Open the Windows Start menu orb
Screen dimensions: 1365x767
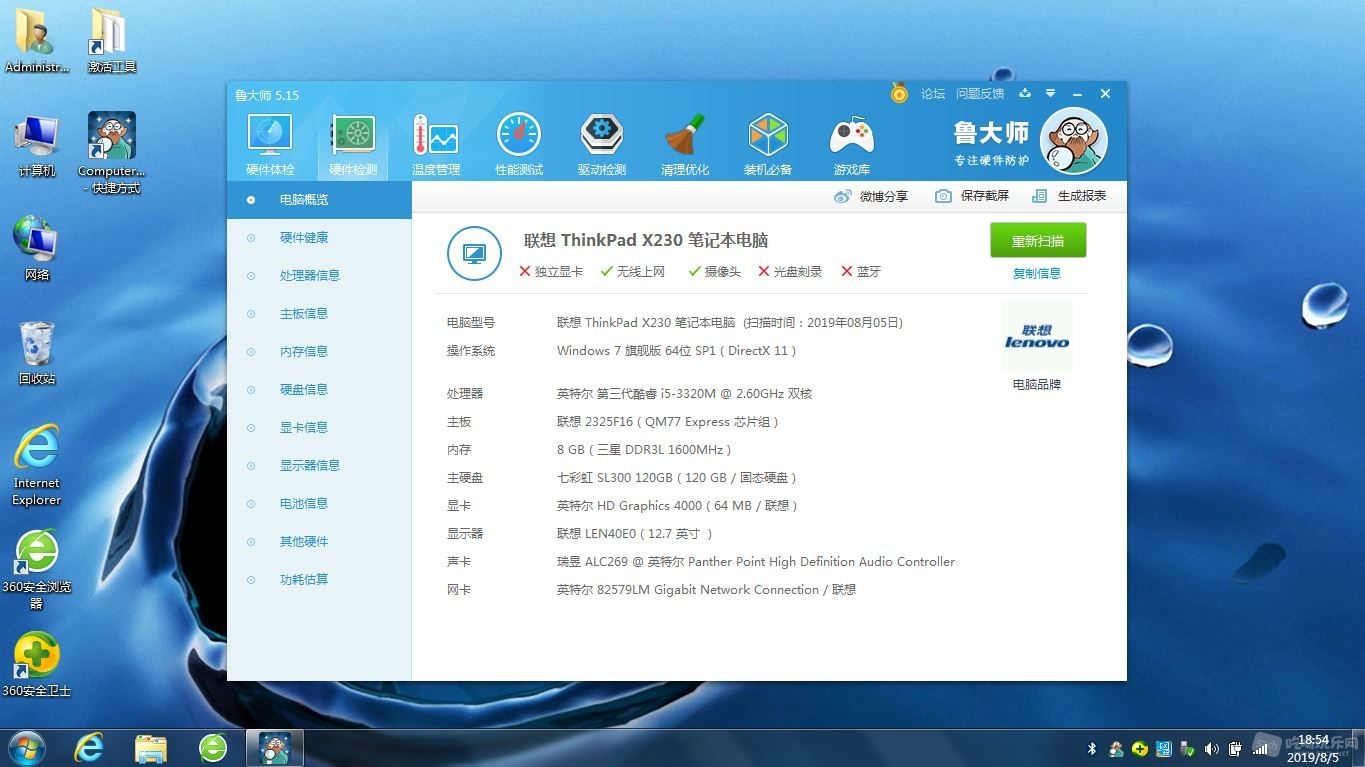pyautogui.click(x=26, y=747)
